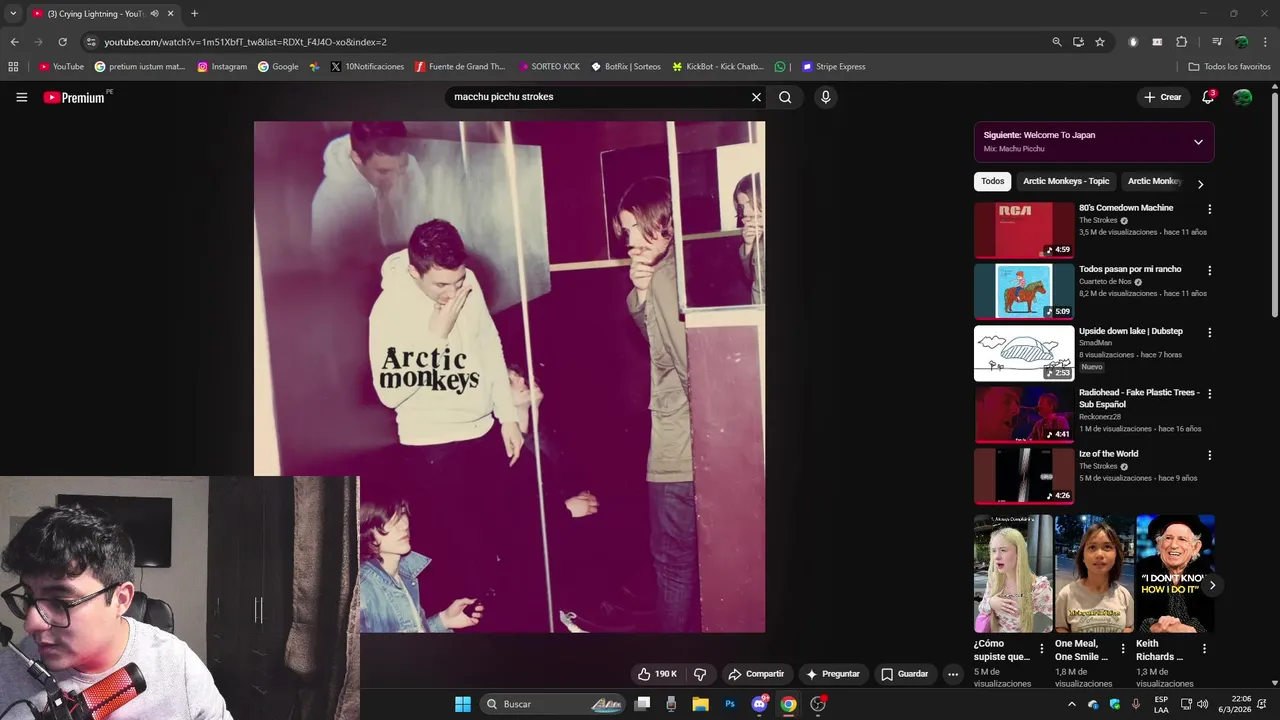The width and height of the screenshot is (1280, 720).
Task: Open options for One Meal, One Smile Short
Action: pyautogui.click(x=1123, y=649)
